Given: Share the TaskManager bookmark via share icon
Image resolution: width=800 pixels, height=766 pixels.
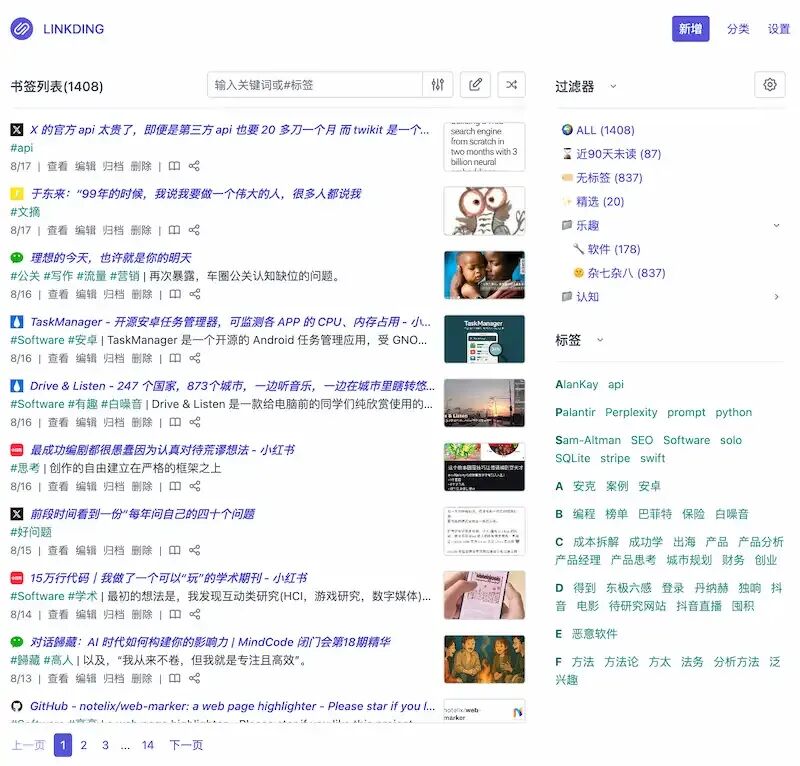Looking at the screenshot, I should tap(195, 358).
